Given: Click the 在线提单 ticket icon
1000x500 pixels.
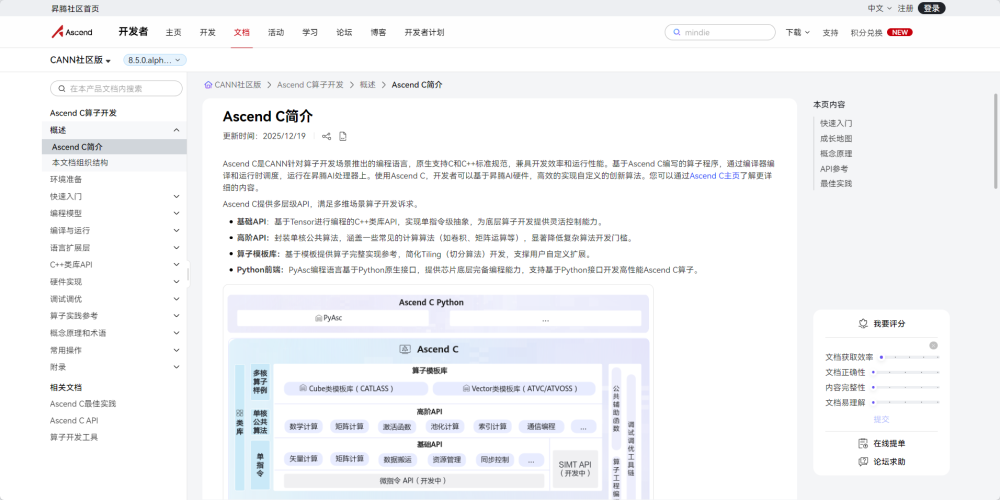Looking at the screenshot, I should point(863,443).
